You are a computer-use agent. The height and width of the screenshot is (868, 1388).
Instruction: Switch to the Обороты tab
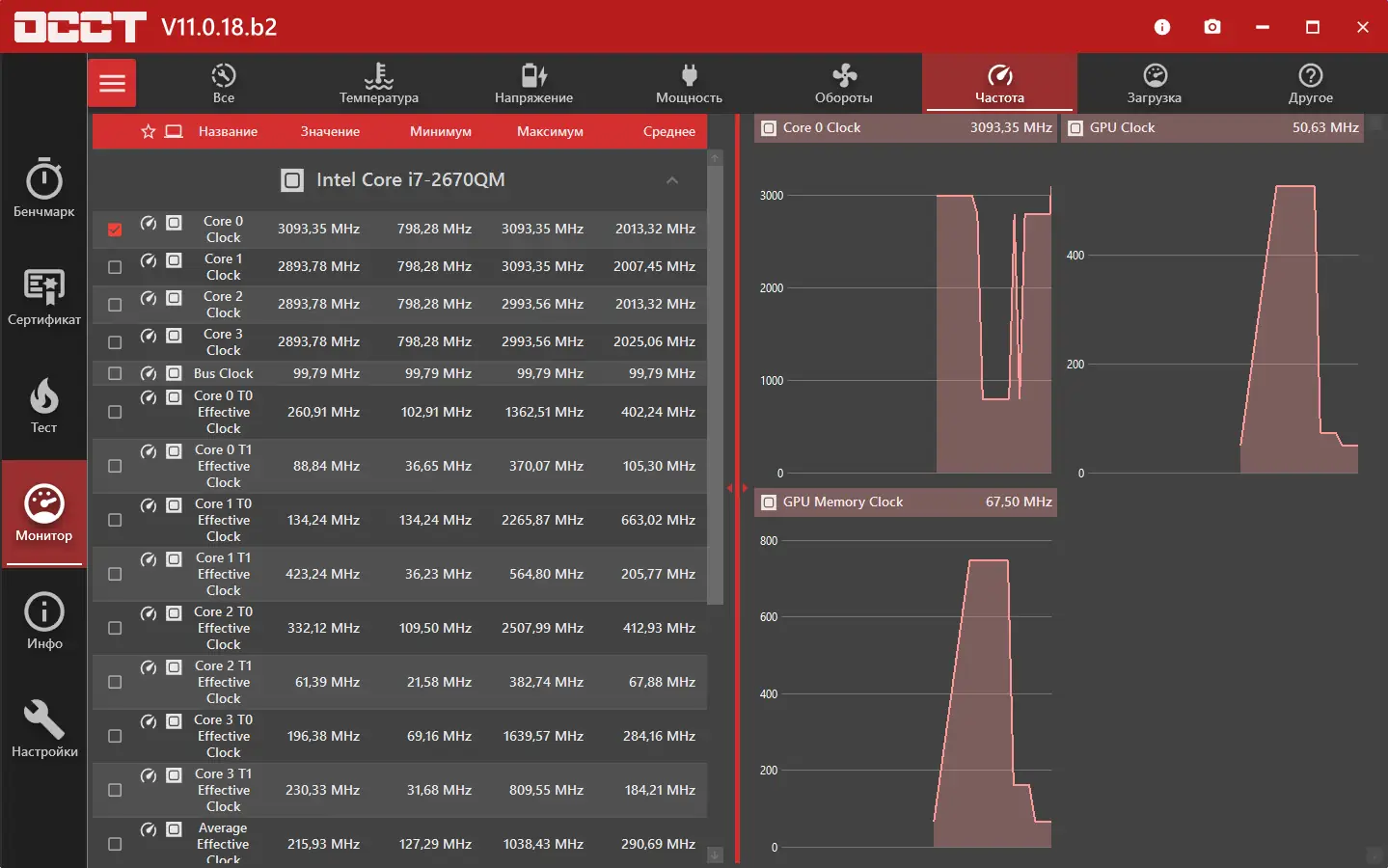coord(844,83)
